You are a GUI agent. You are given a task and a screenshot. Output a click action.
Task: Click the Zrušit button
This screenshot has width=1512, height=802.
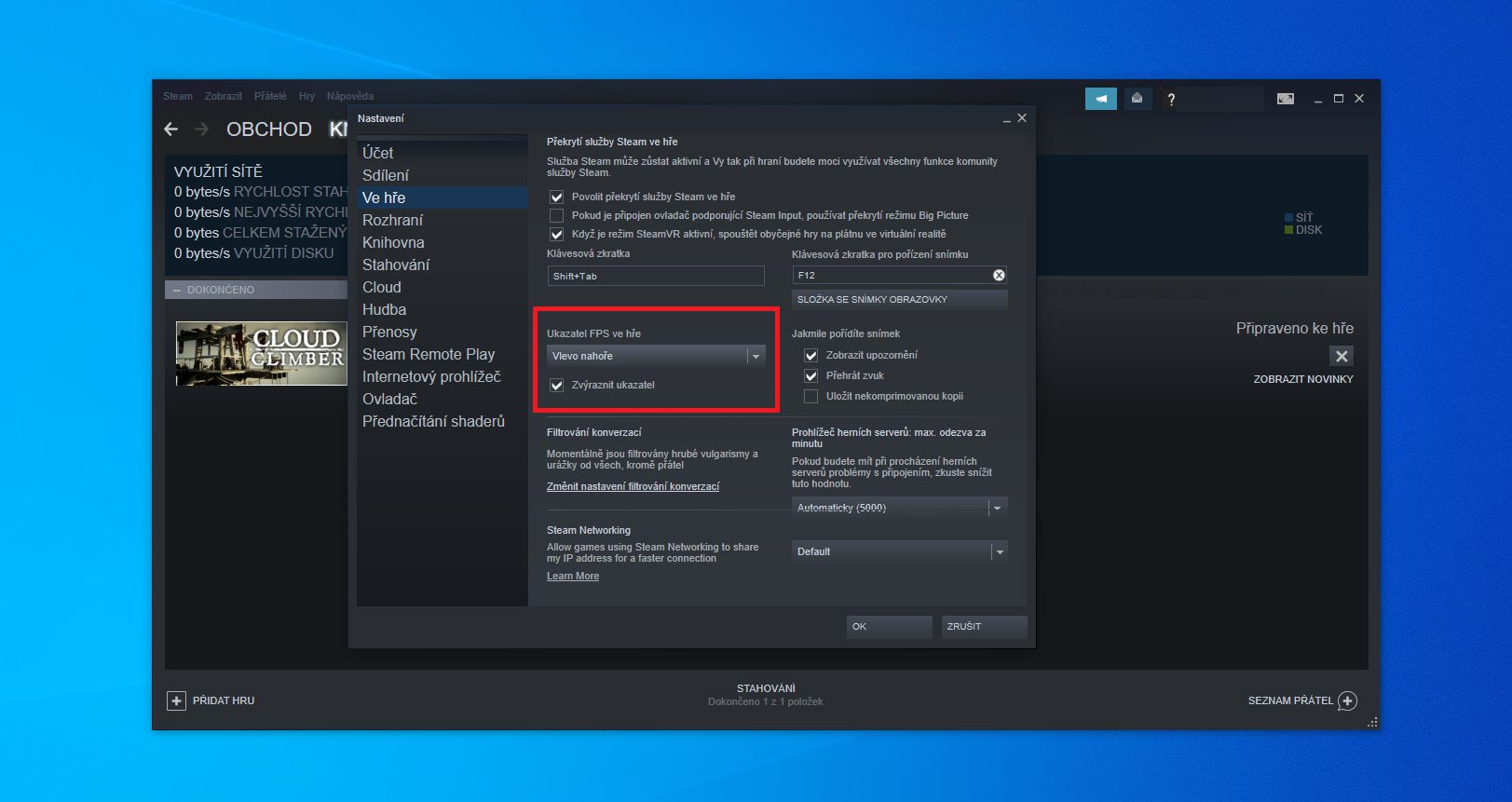[x=984, y=627]
